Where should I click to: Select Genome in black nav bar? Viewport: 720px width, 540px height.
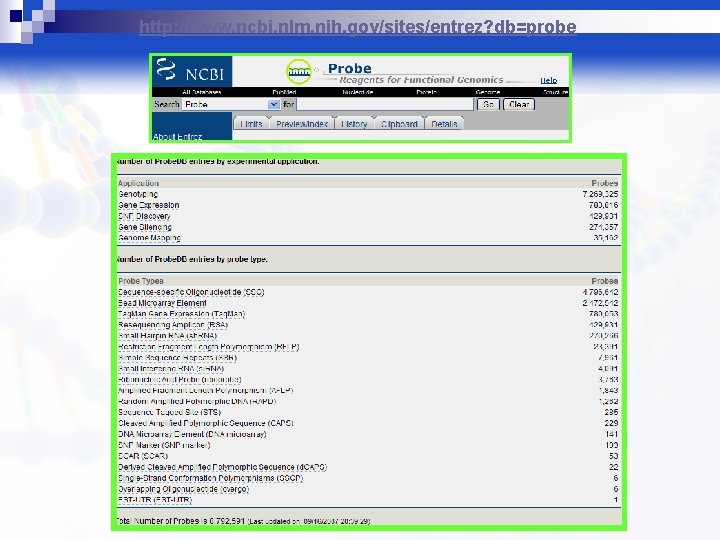(488, 92)
